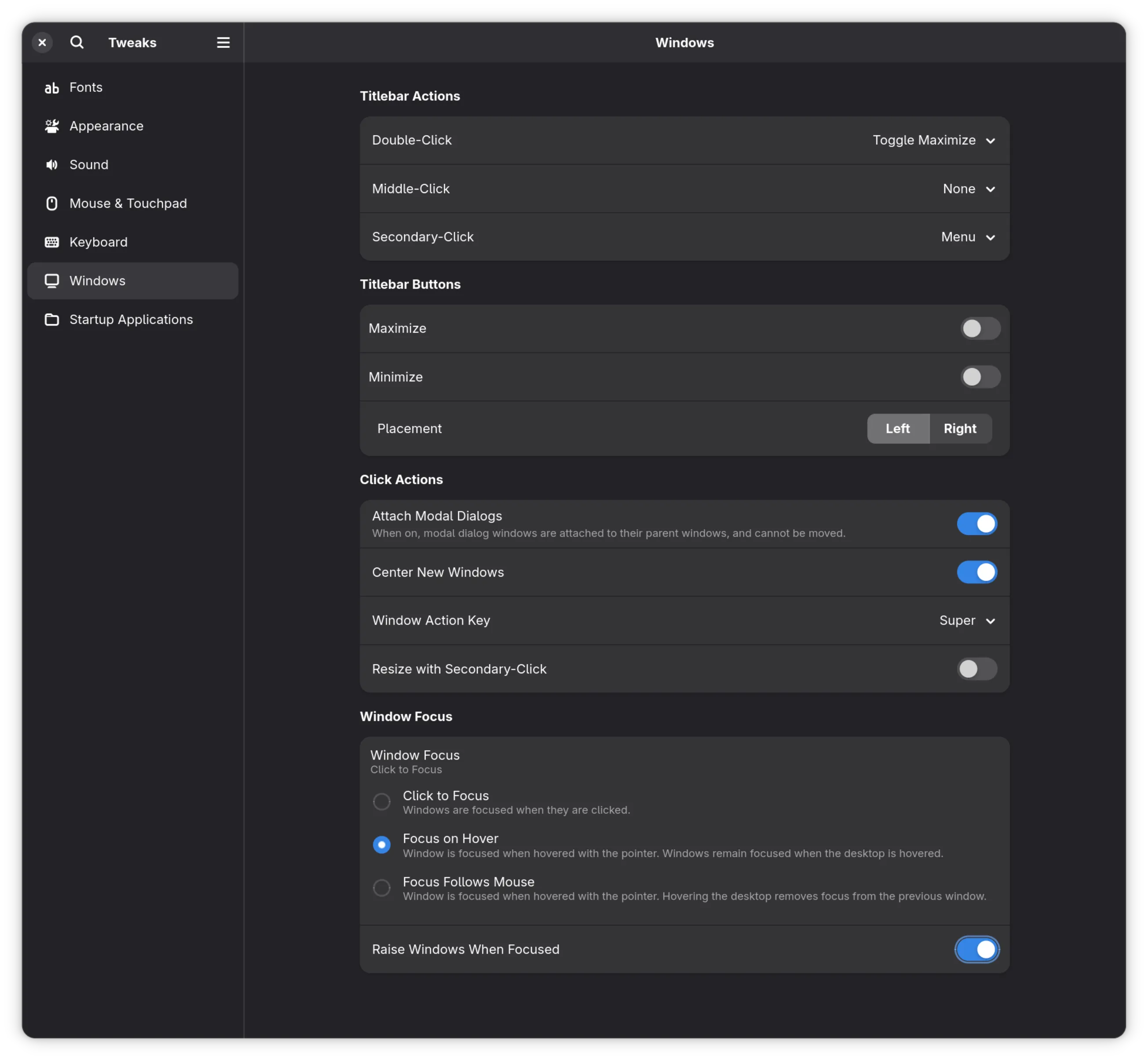Open the Double-Click Toggle Maximize dropdown

(x=933, y=141)
